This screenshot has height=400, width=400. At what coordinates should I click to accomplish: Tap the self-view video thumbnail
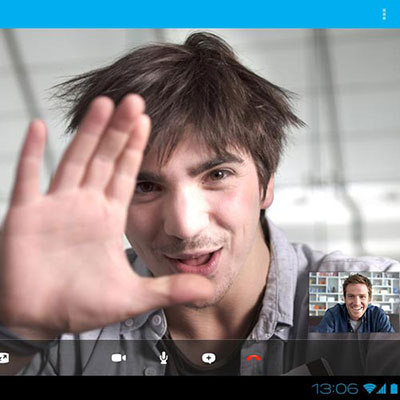pos(354,302)
